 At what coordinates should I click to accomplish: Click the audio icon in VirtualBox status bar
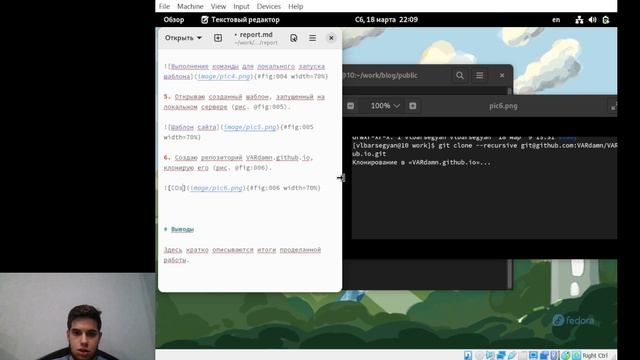coord(490,355)
